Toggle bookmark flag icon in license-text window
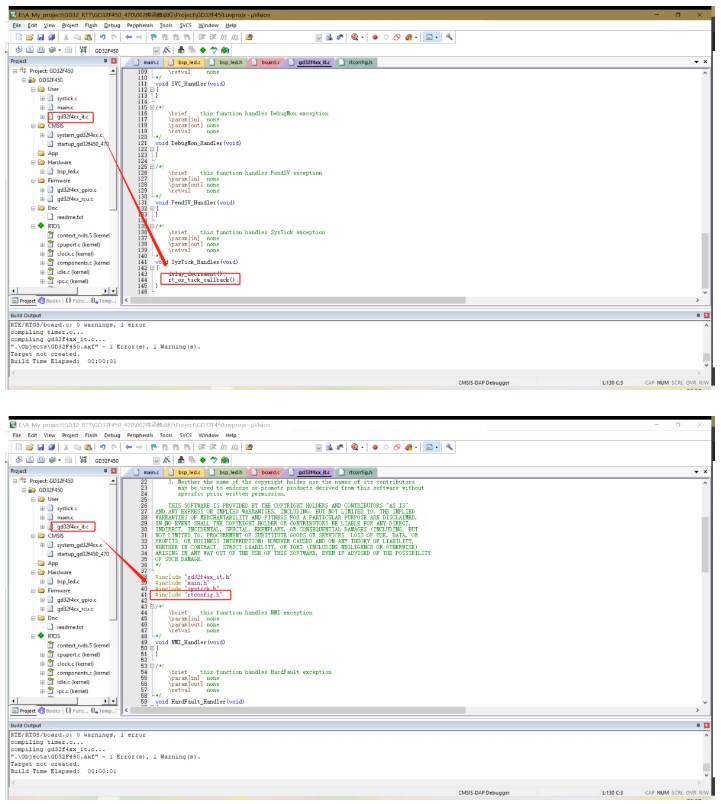This screenshot has height=804, width=721. (154, 447)
